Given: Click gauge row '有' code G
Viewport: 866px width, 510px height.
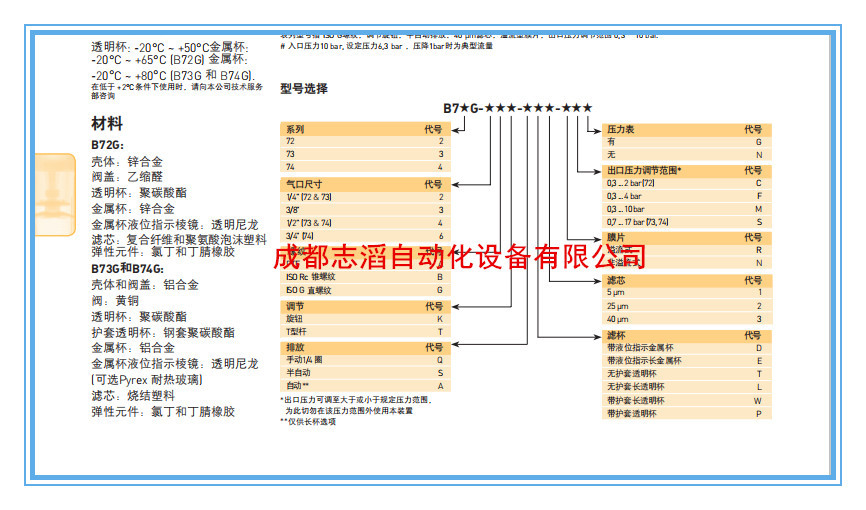Looking at the screenshot, I should (687, 142).
